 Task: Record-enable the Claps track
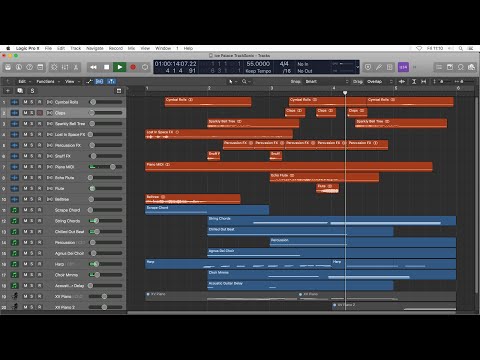40,113
